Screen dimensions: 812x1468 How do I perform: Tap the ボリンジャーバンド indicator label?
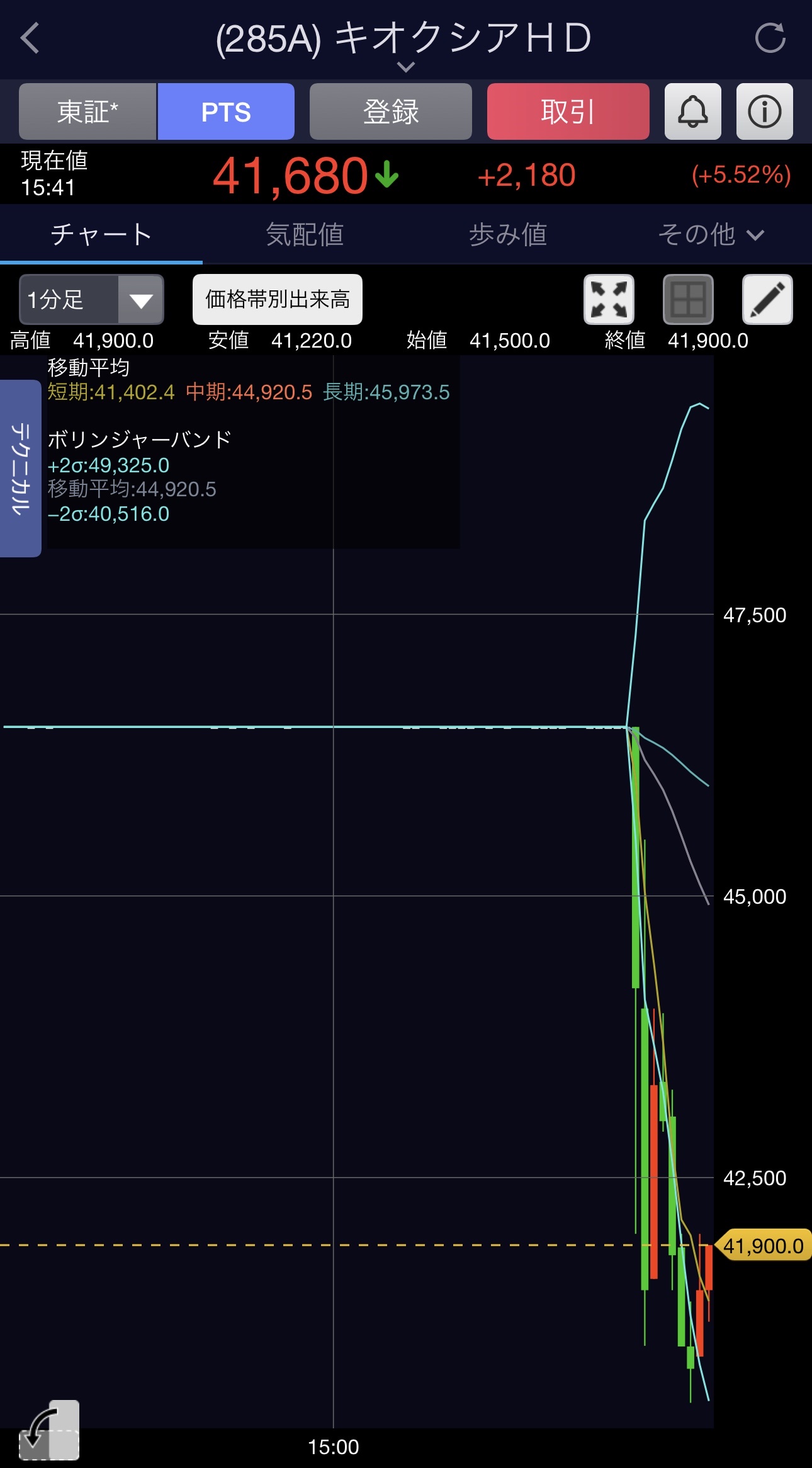coord(140,439)
